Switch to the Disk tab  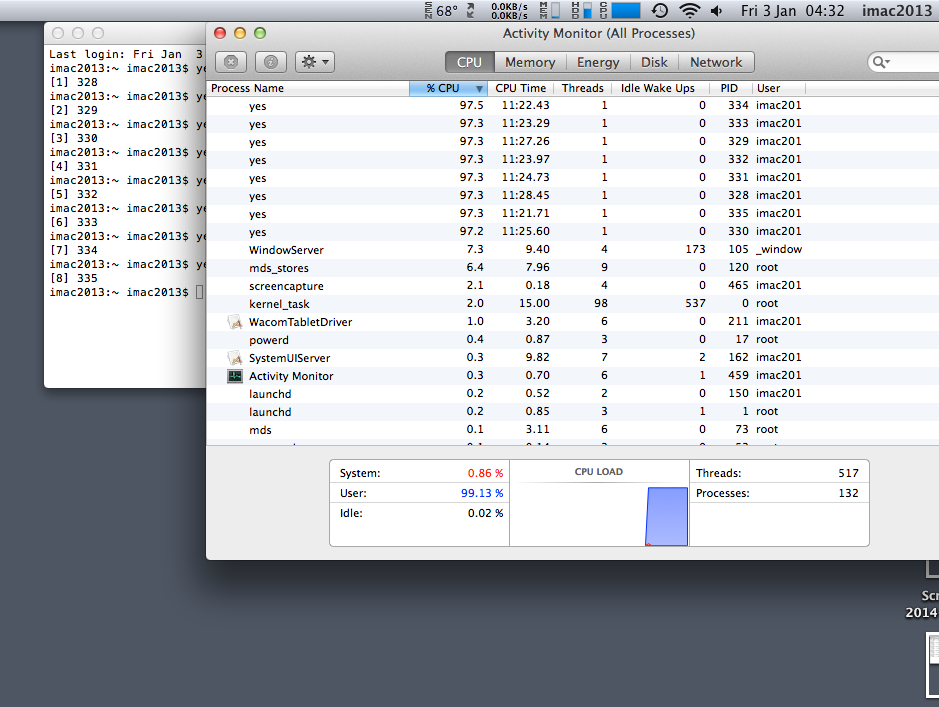(x=654, y=62)
